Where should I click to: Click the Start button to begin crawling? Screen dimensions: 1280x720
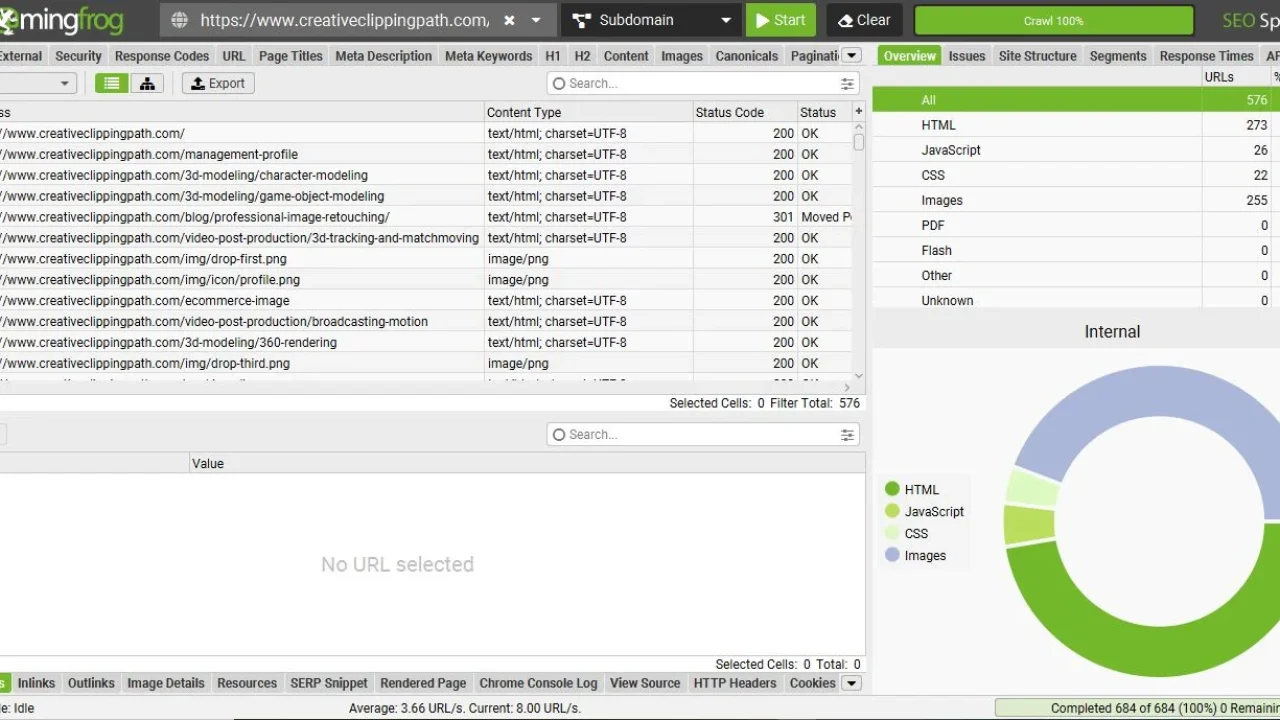pos(781,19)
